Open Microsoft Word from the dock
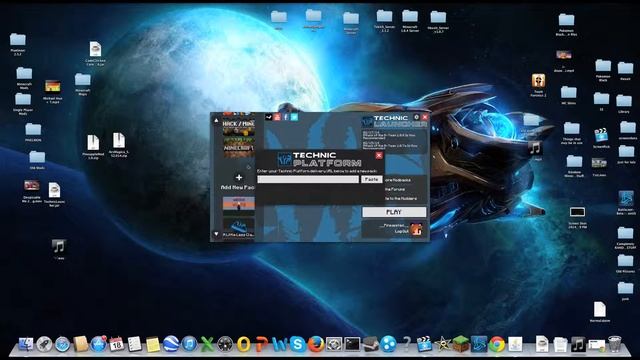Viewport: 640px width, 360px height. 280,344
